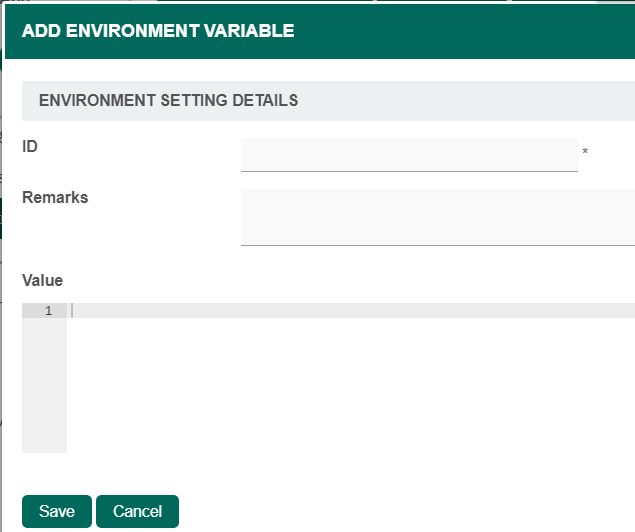Click the bottom edge of the Remarks box

coord(437,244)
